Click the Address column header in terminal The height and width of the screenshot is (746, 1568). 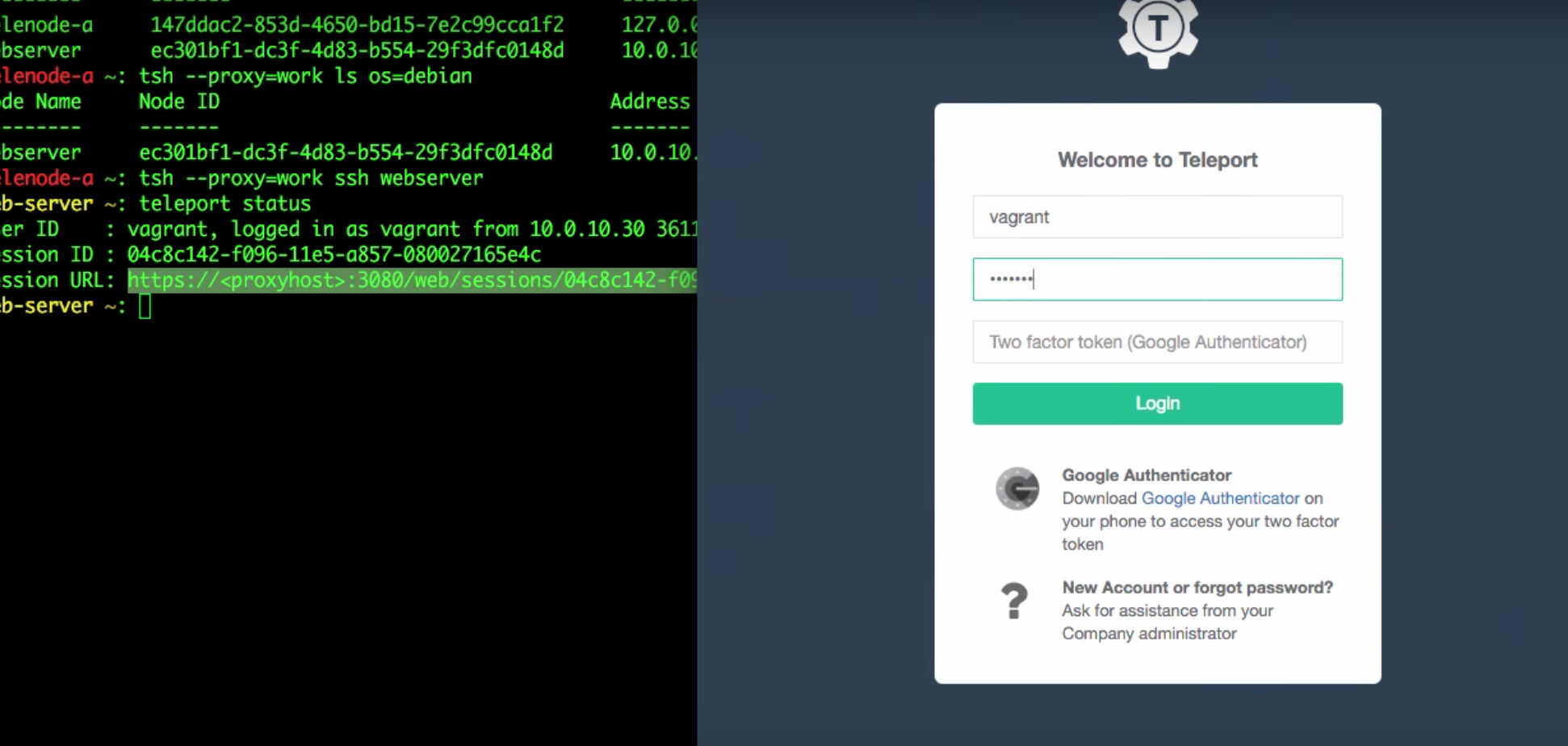tap(650, 102)
